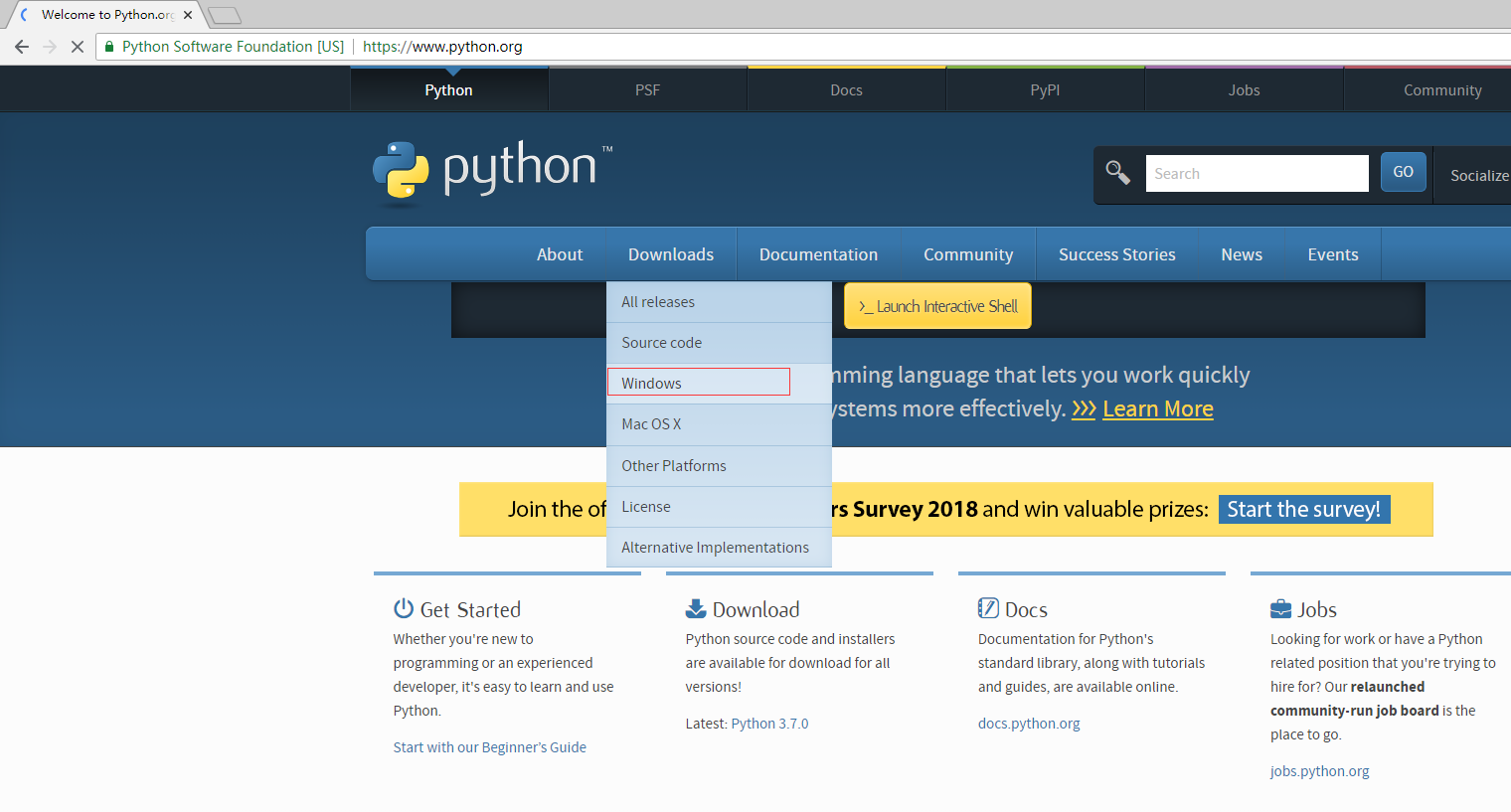Open the Documentation navigation menu

[x=819, y=254]
